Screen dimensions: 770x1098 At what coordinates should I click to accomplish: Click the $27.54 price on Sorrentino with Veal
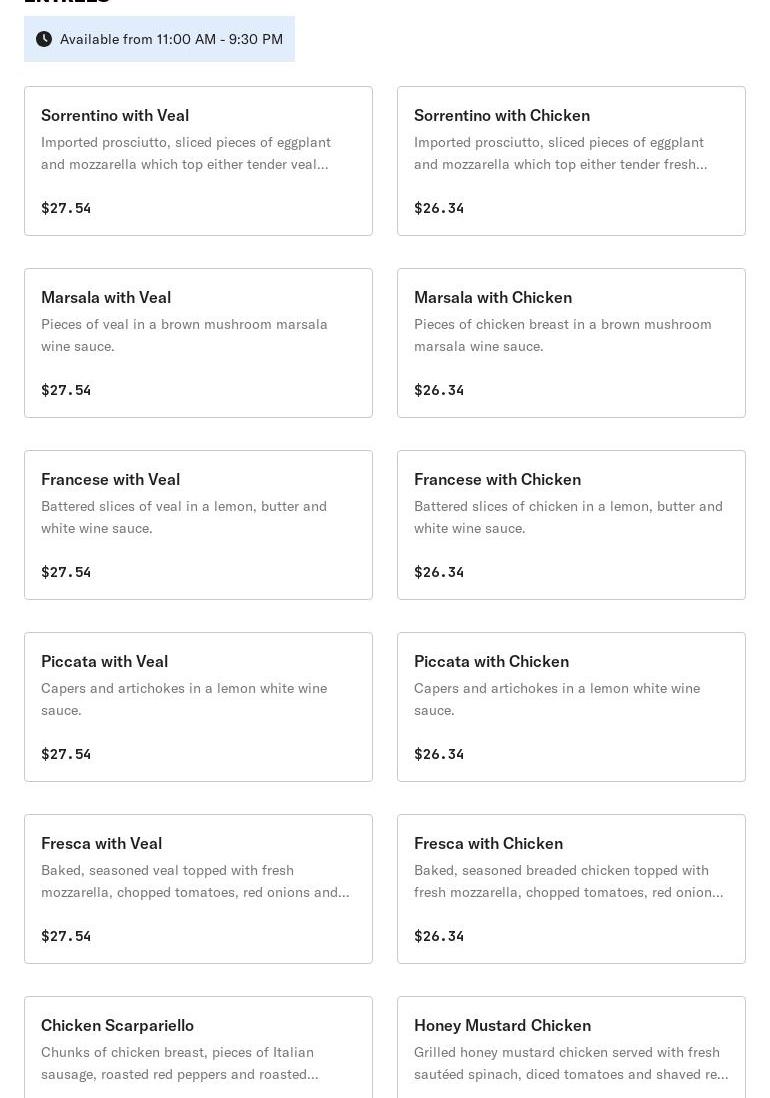66,208
